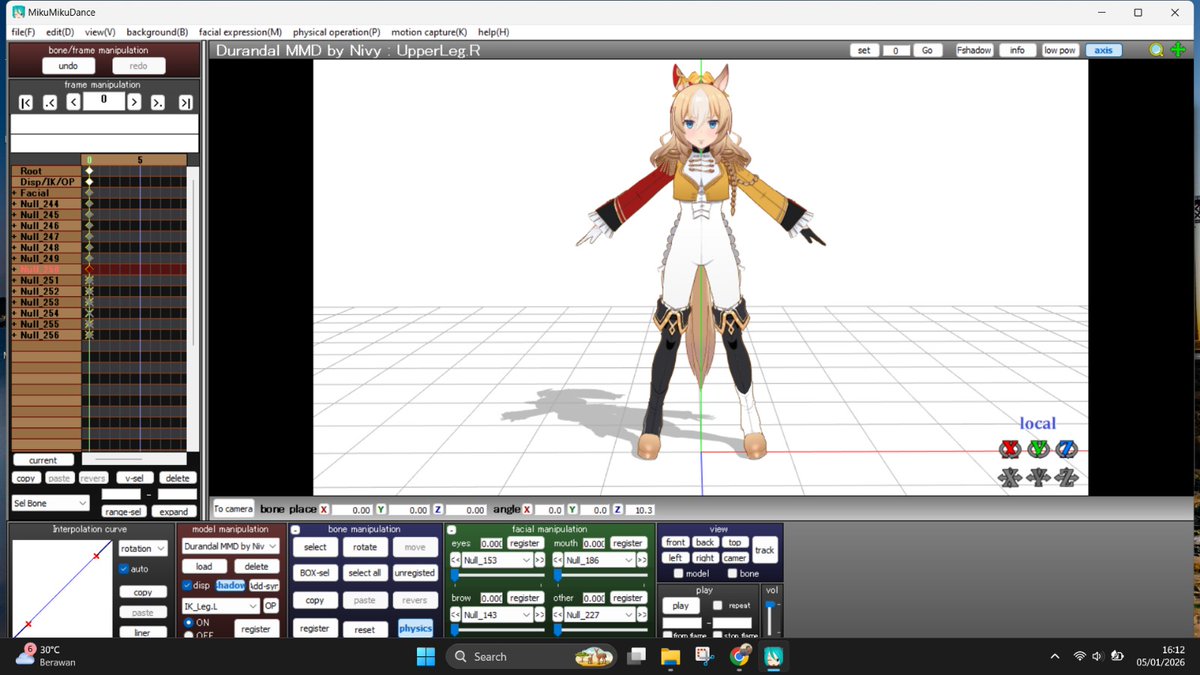Screen dimensions: 1200x675
Task: Open the view(V) menu
Action: click(100, 32)
